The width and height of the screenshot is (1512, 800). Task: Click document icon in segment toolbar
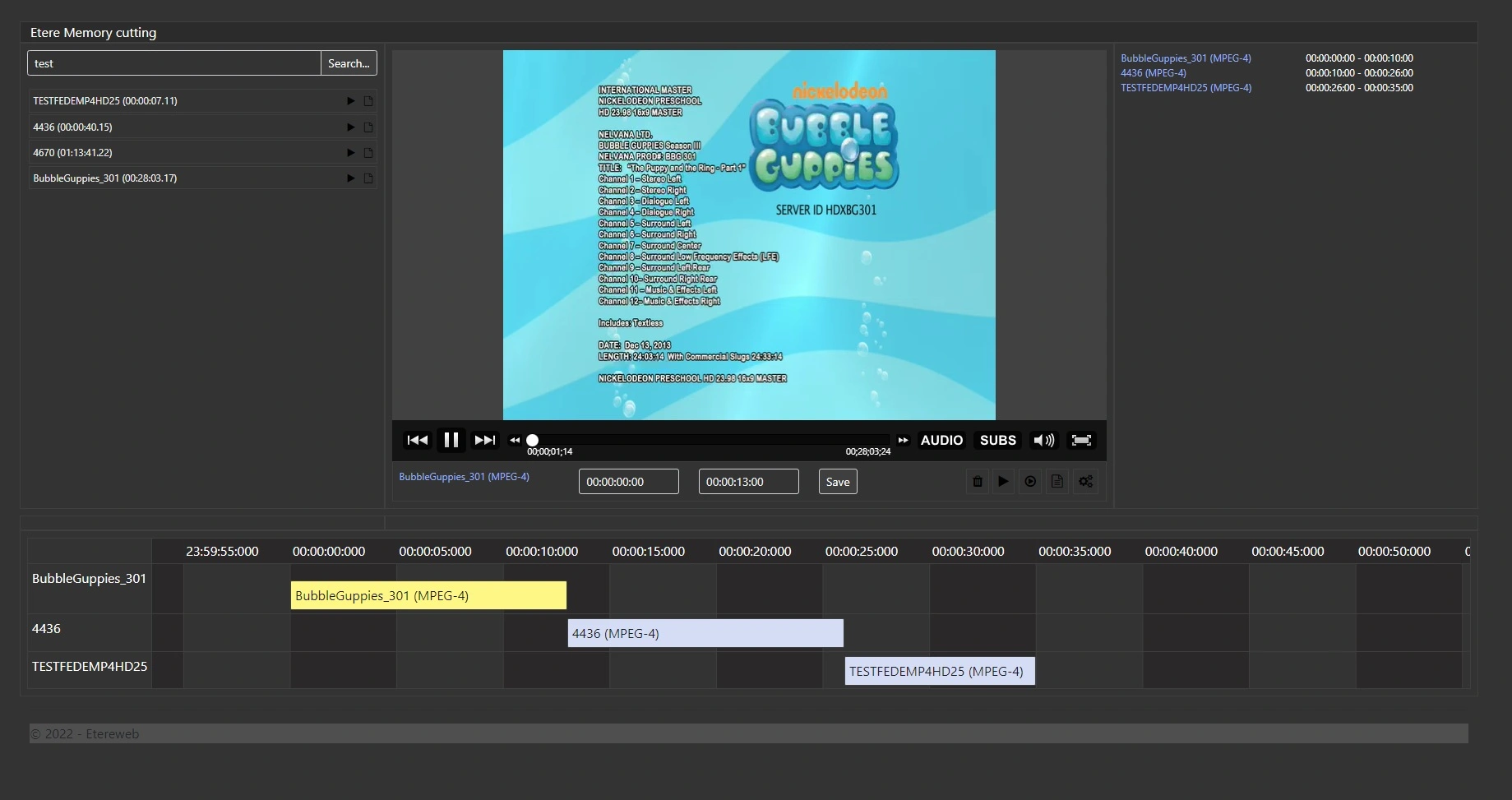pyautogui.click(x=1057, y=482)
